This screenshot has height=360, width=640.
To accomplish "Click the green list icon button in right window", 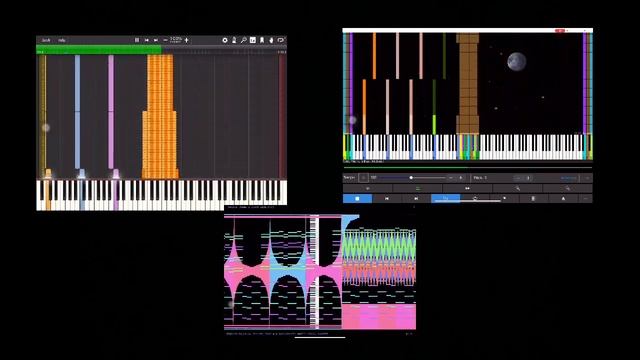I will (x=418, y=188).
